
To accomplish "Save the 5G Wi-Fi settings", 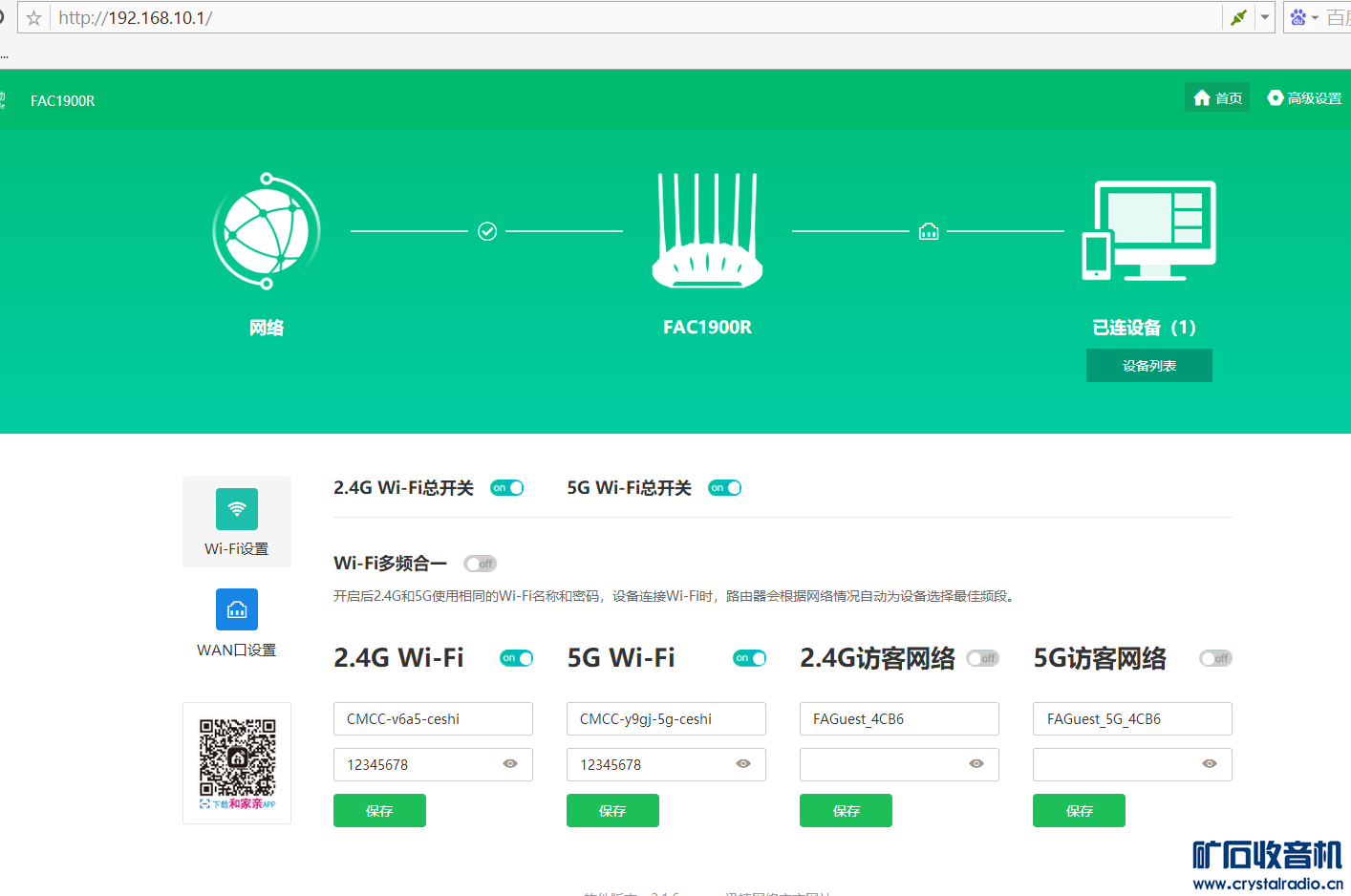I will (612, 810).
